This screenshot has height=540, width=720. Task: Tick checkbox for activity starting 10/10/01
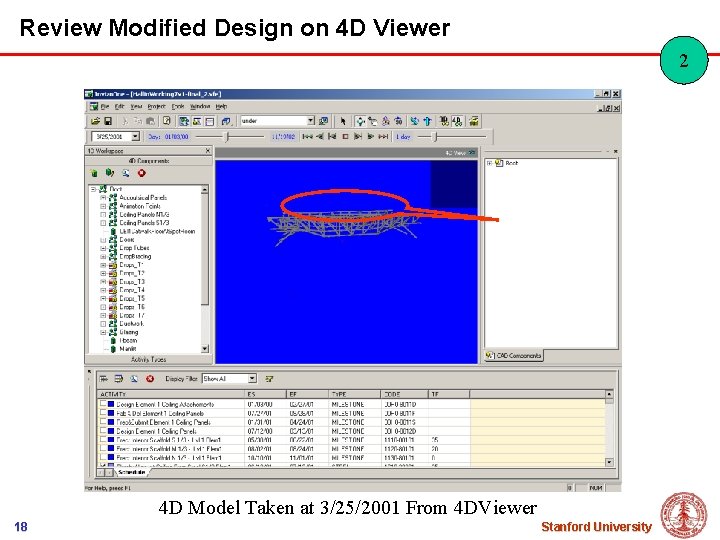coord(103,457)
